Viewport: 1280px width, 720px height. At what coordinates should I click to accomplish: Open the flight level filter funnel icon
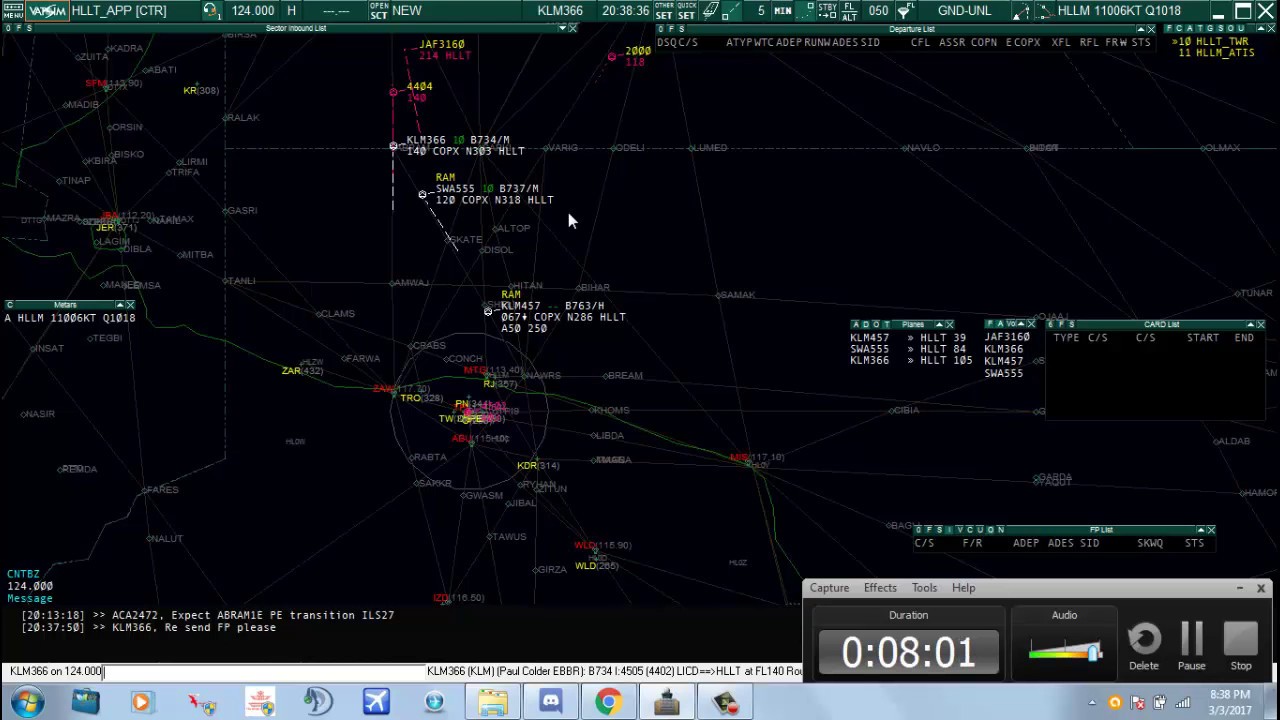904,11
